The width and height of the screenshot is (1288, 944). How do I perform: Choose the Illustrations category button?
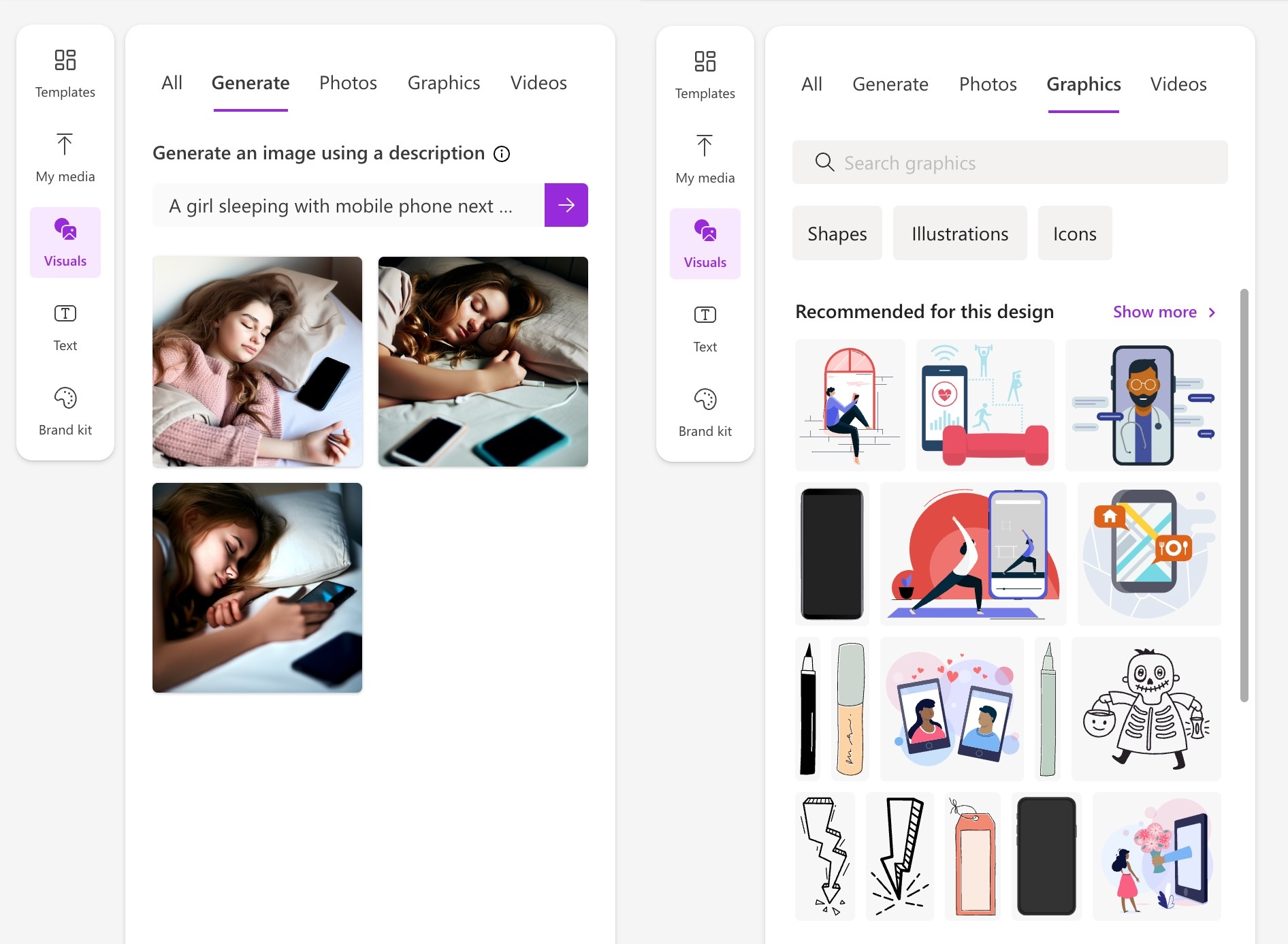[x=959, y=234]
